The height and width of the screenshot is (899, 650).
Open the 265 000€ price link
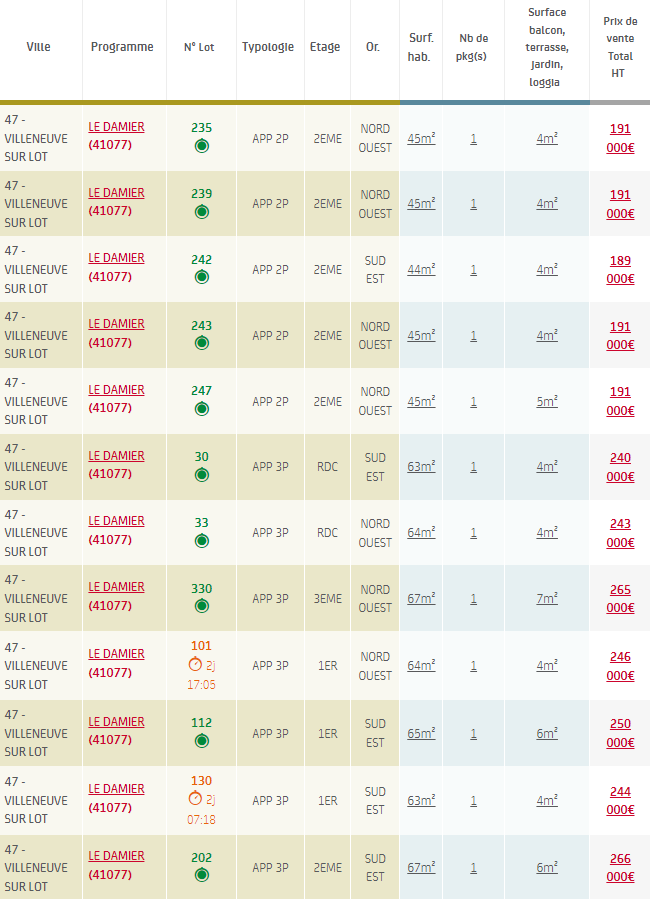point(620,599)
